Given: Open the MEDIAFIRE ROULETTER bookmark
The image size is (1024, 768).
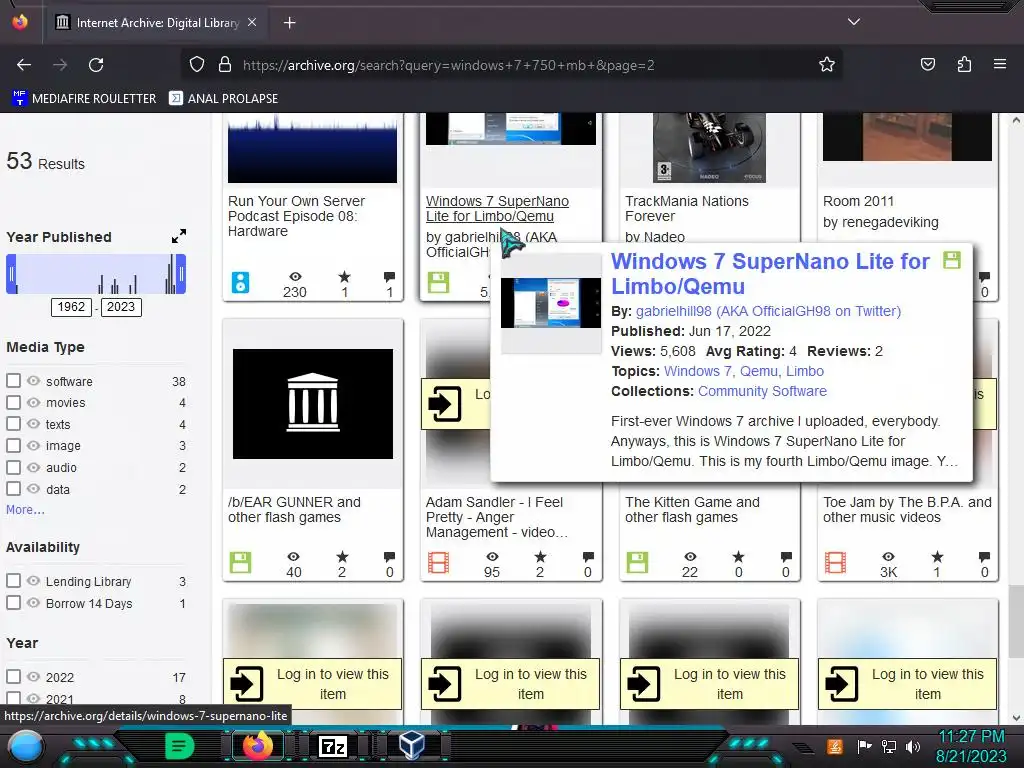Looking at the screenshot, I should coord(84,99).
